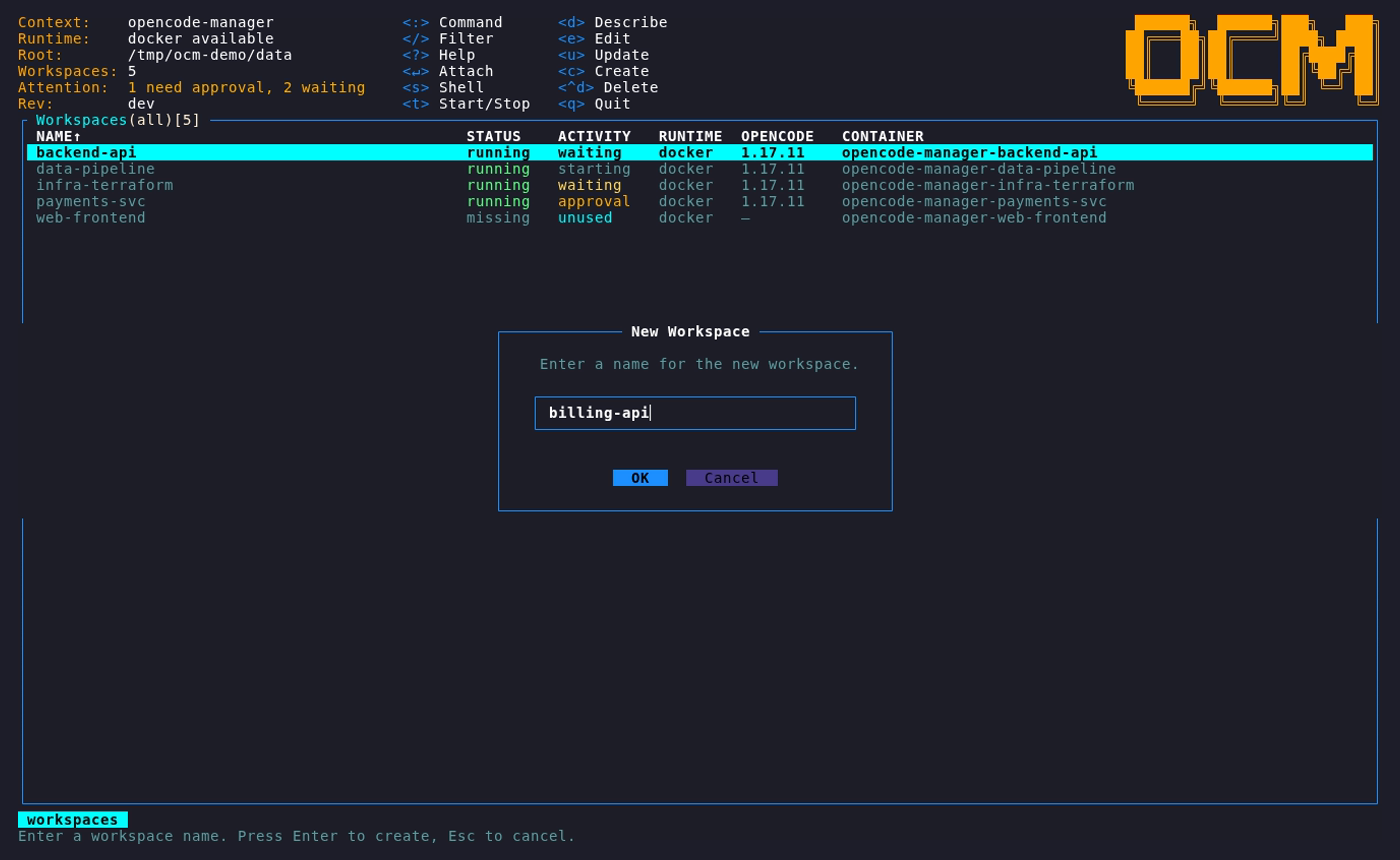This screenshot has width=1400, height=860.
Task: Sort by the STATUS column header
Action: pyautogui.click(x=494, y=136)
